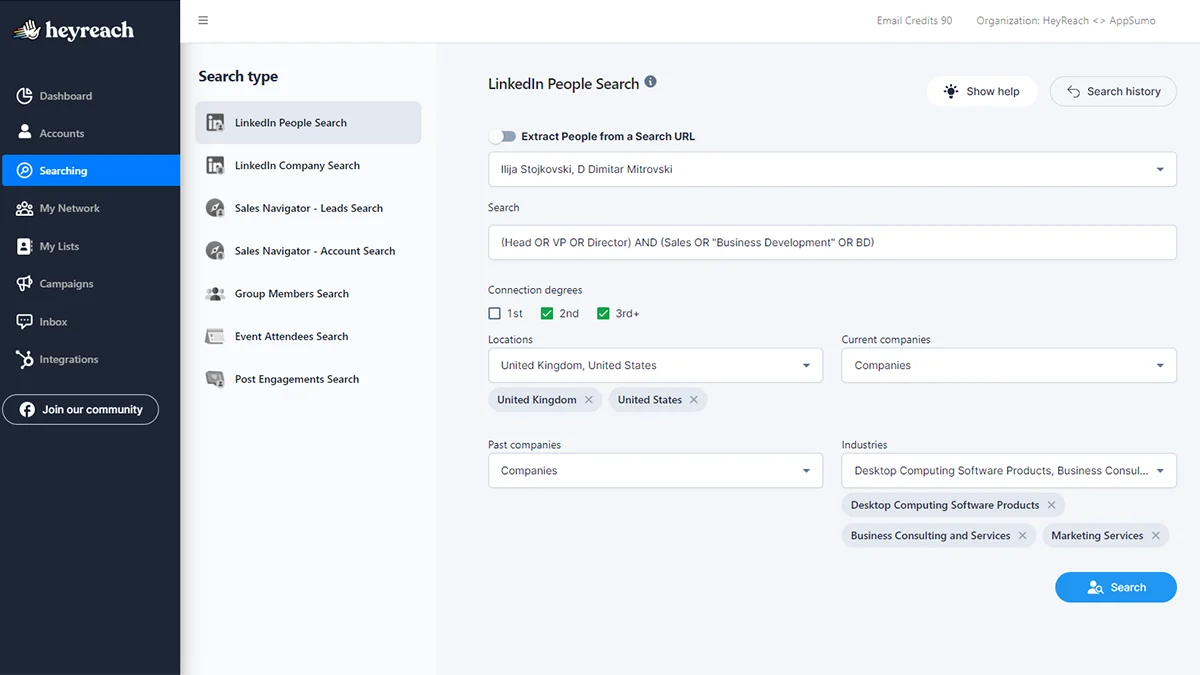Open My Network in the sidebar

(90, 208)
